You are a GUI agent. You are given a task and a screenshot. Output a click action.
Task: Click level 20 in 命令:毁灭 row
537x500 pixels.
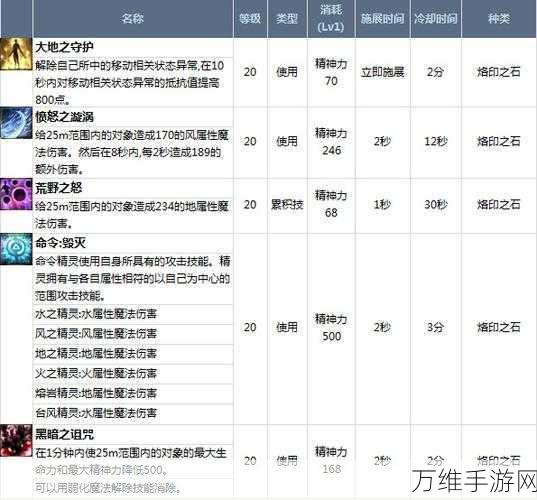coord(250,327)
